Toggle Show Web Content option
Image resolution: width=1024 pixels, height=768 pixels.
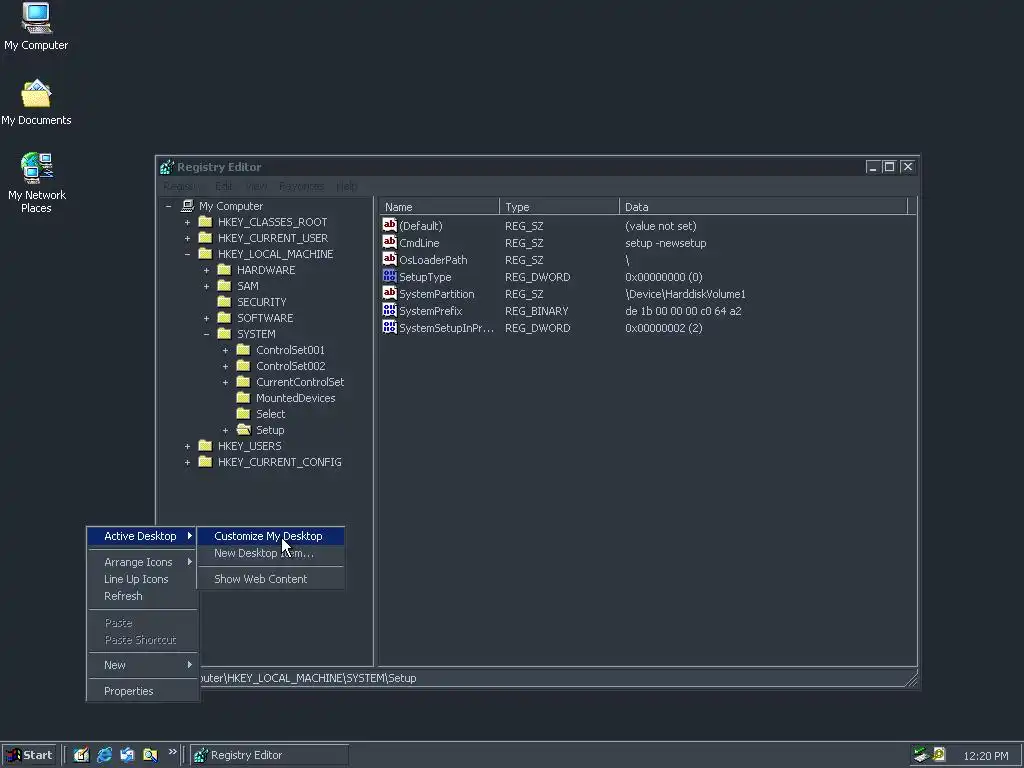tap(270, 579)
